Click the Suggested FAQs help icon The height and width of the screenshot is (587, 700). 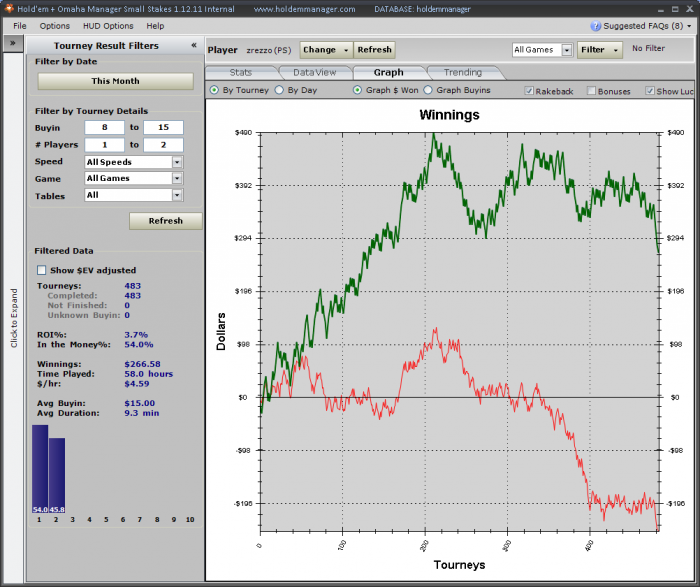[596, 26]
